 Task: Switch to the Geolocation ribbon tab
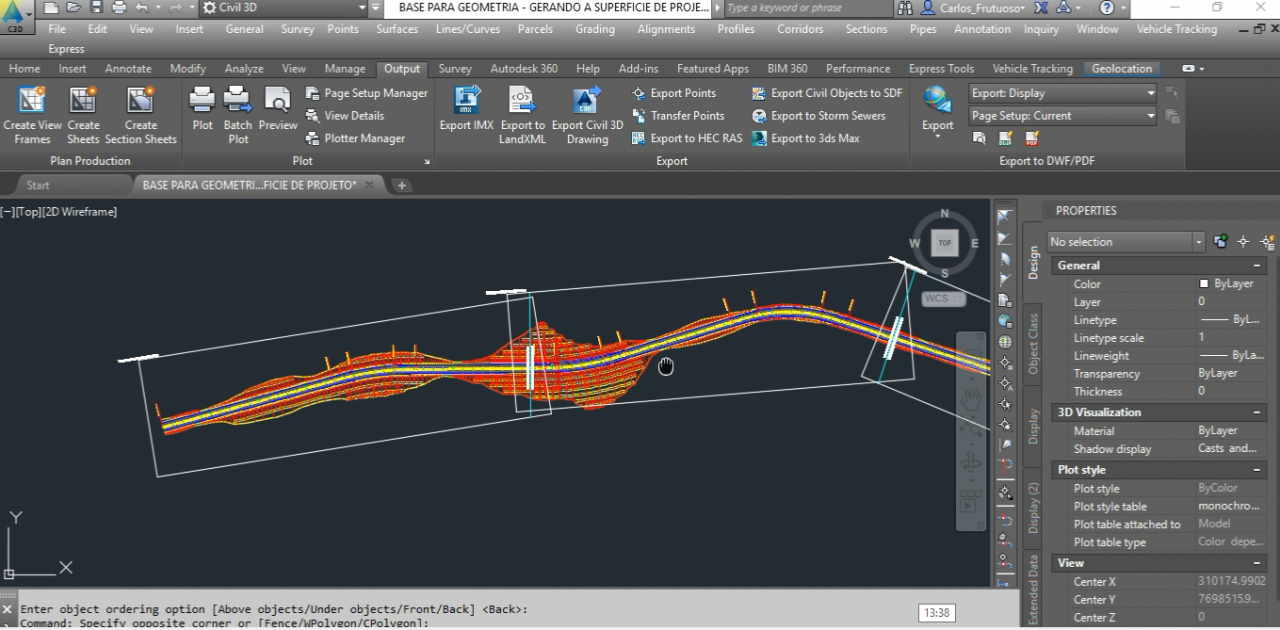[1122, 69]
